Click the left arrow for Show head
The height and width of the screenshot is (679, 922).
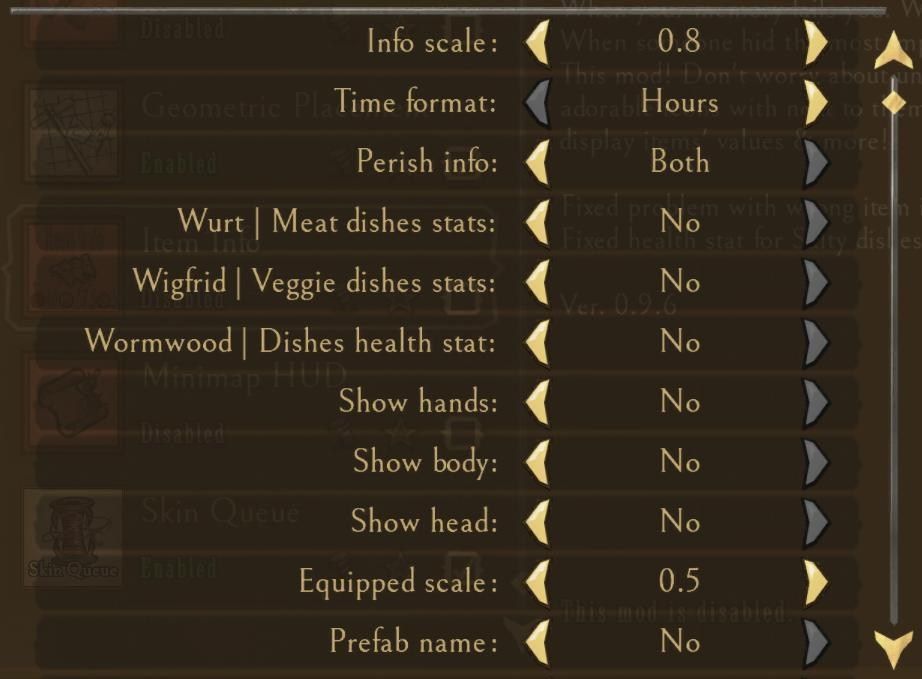538,522
